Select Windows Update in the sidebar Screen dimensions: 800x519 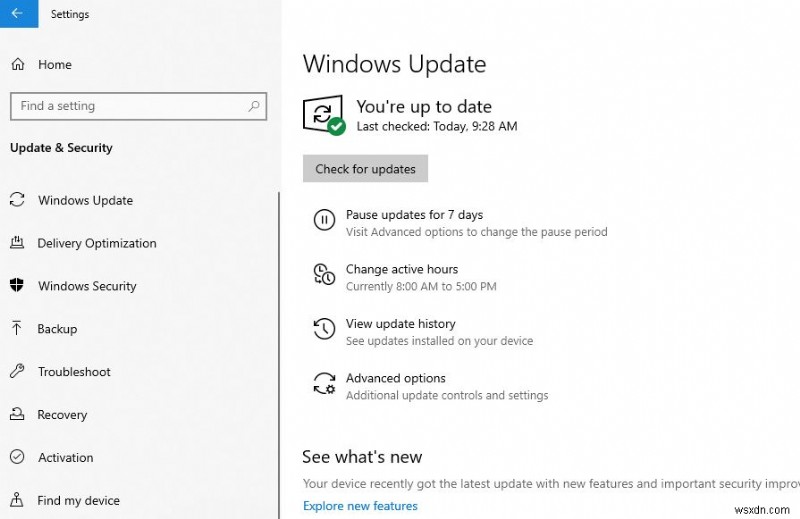click(85, 200)
